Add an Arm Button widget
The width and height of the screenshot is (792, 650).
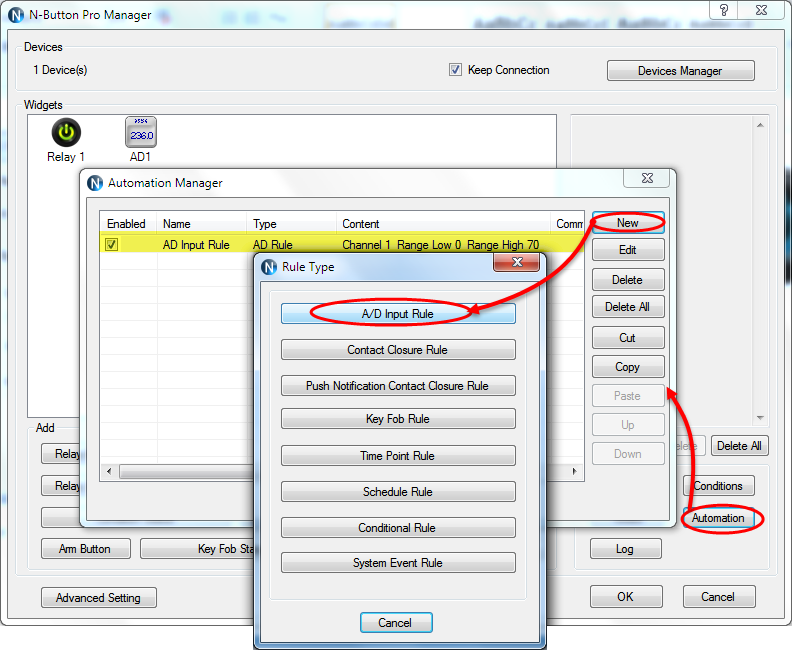coord(85,549)
